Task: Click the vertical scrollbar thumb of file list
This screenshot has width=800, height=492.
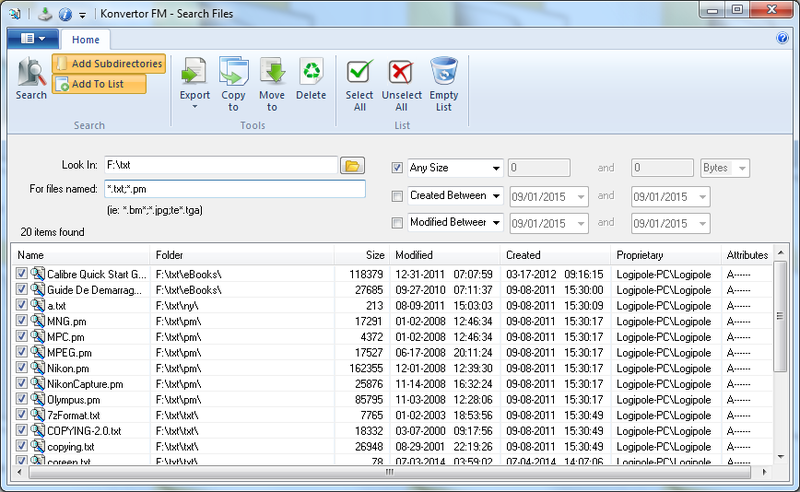Action: click(780, 316)
